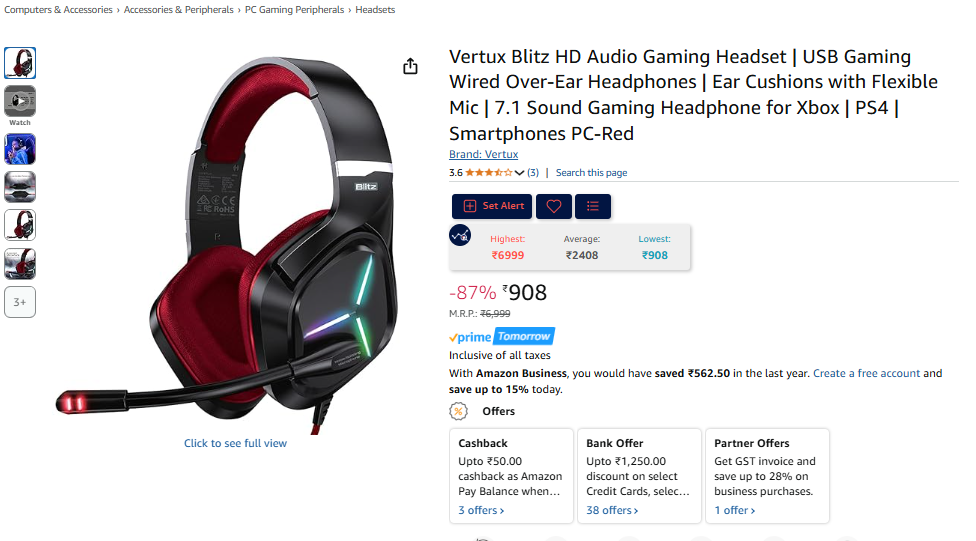Open the Brand: Vertux link
976x541 pixels.
483,154
